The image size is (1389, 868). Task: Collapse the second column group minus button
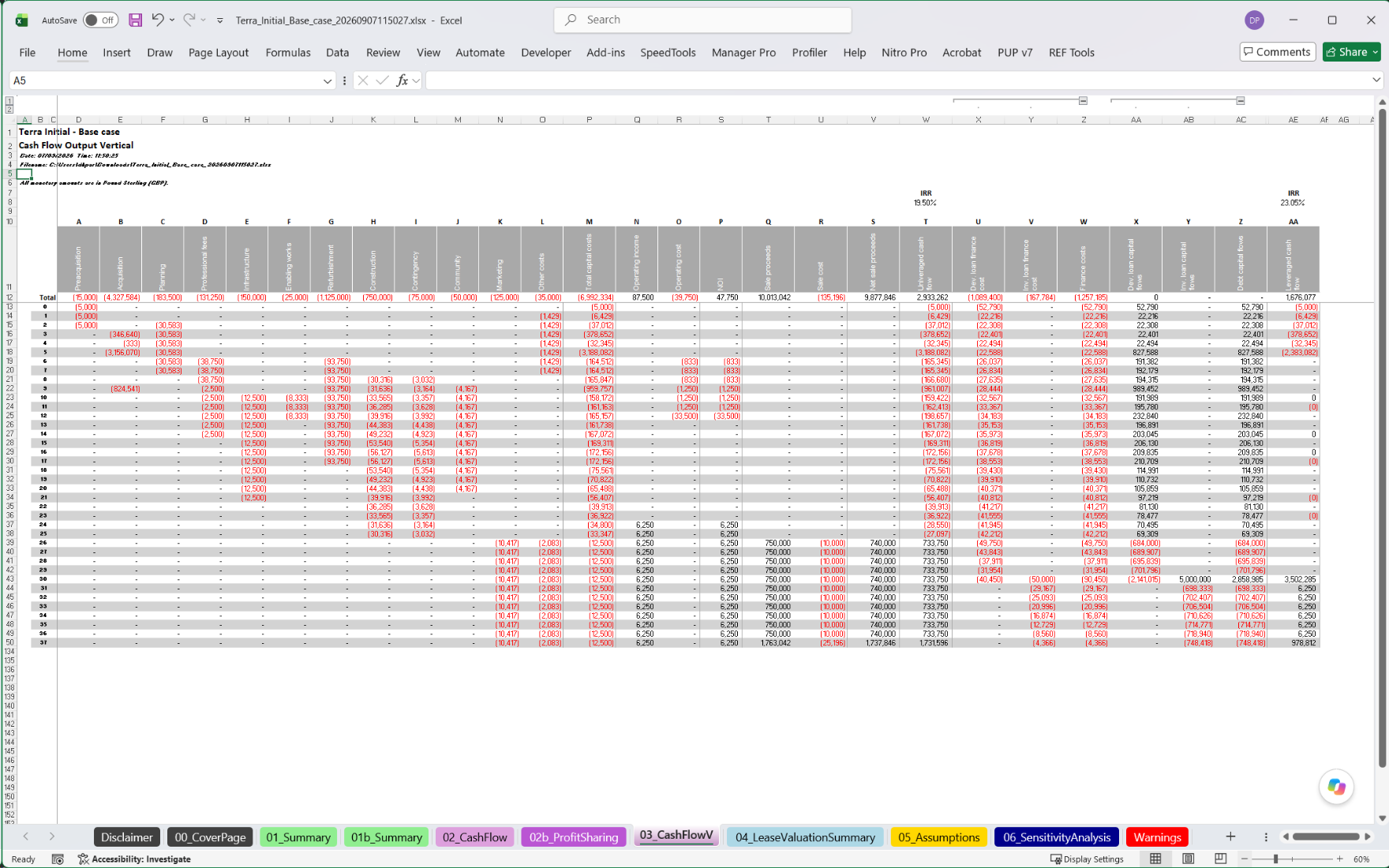[x=1241, y=101]
